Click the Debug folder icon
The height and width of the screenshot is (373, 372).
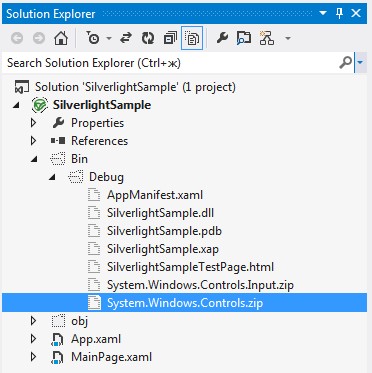[76, 177]
